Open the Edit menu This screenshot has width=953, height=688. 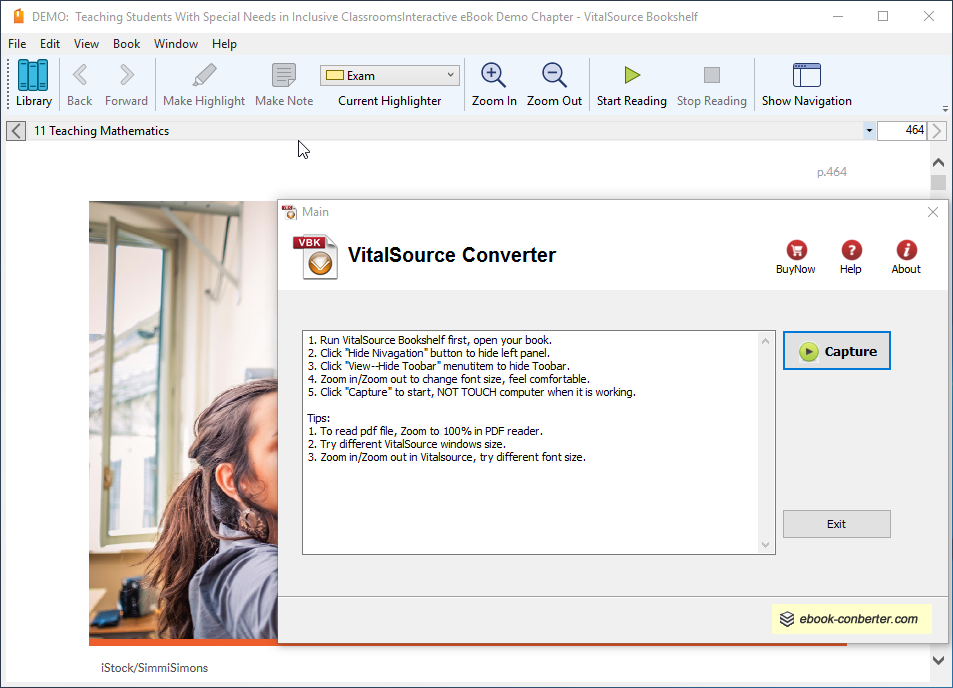[x=50, y=44]
